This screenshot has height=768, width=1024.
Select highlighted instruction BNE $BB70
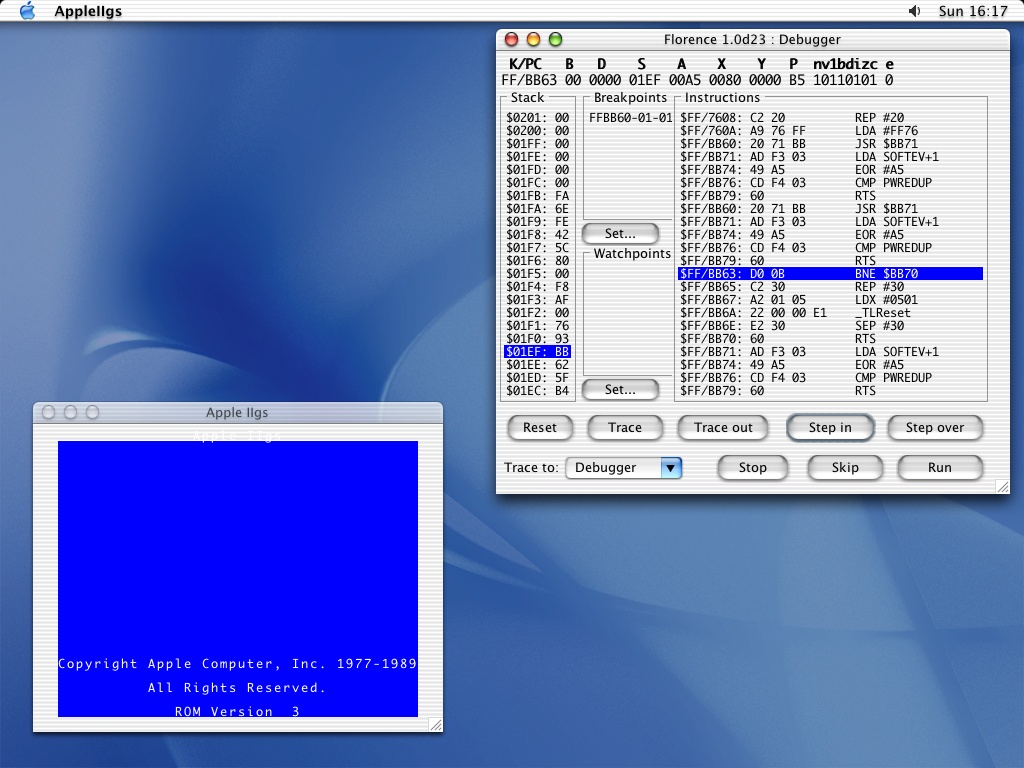coord(831,274)
